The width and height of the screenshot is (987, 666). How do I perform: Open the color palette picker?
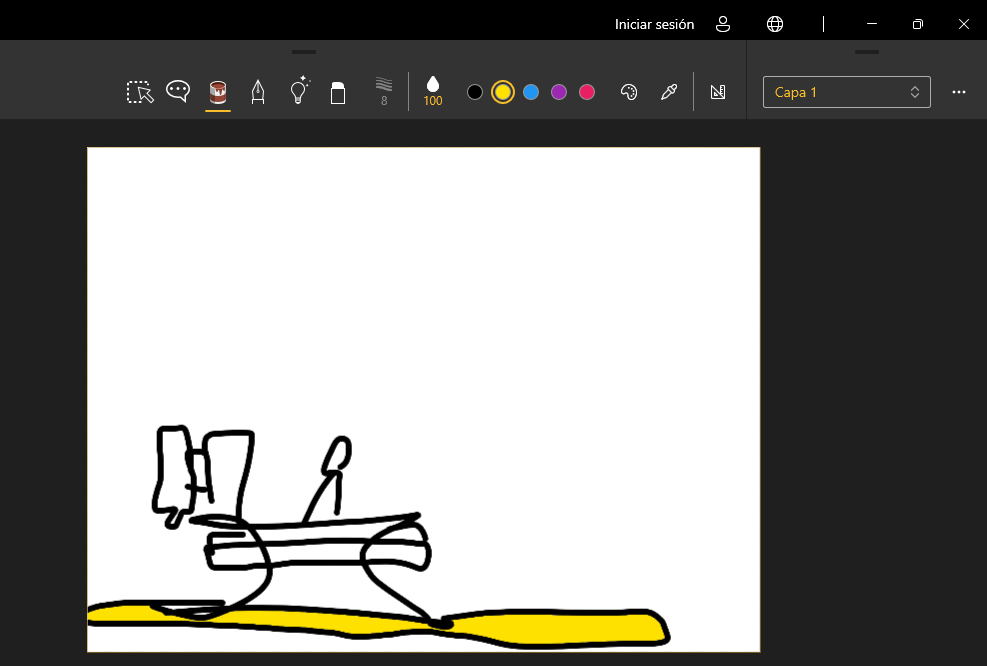tap(629, 92)
